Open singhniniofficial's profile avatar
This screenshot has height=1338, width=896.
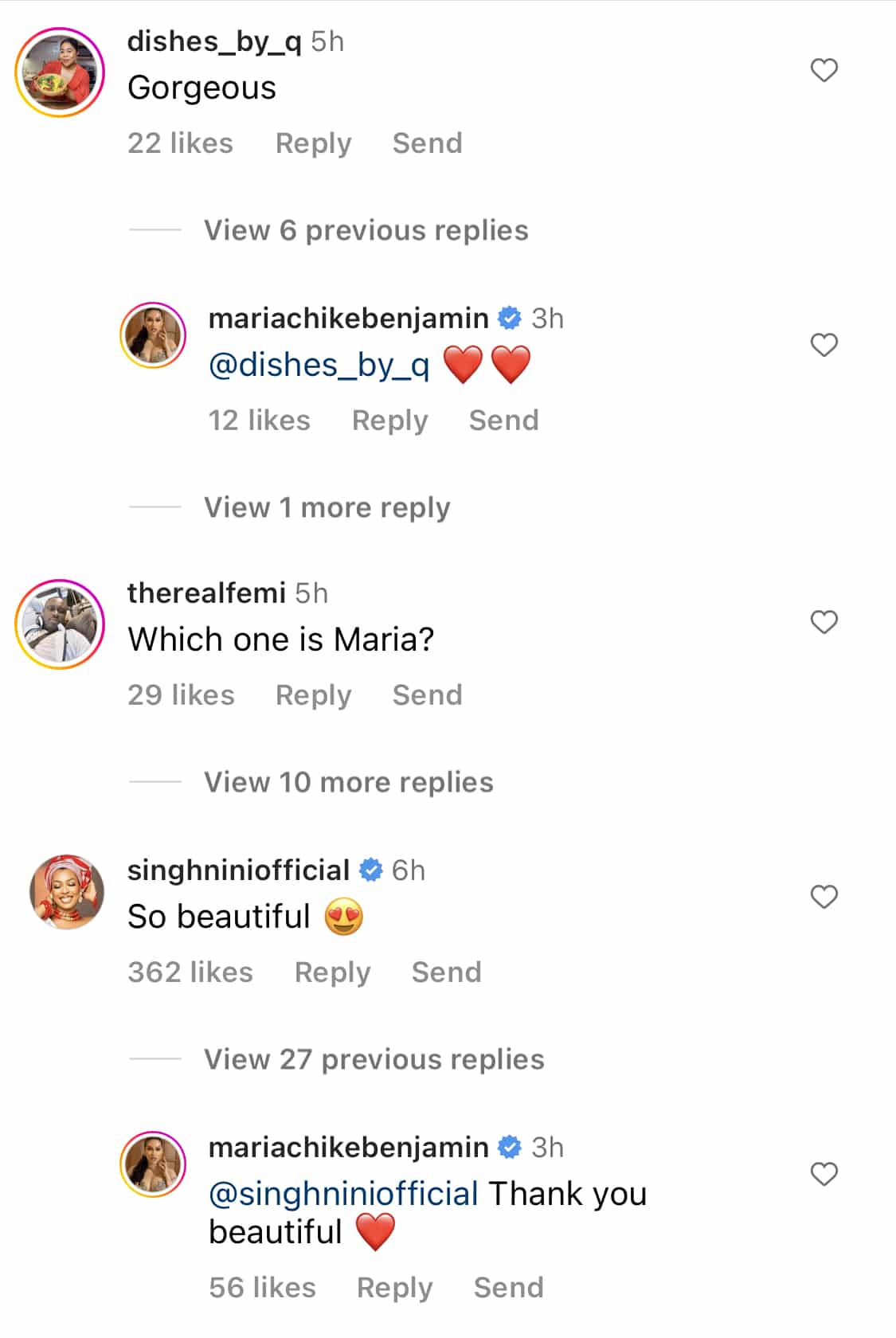click(x=67, y=892)
